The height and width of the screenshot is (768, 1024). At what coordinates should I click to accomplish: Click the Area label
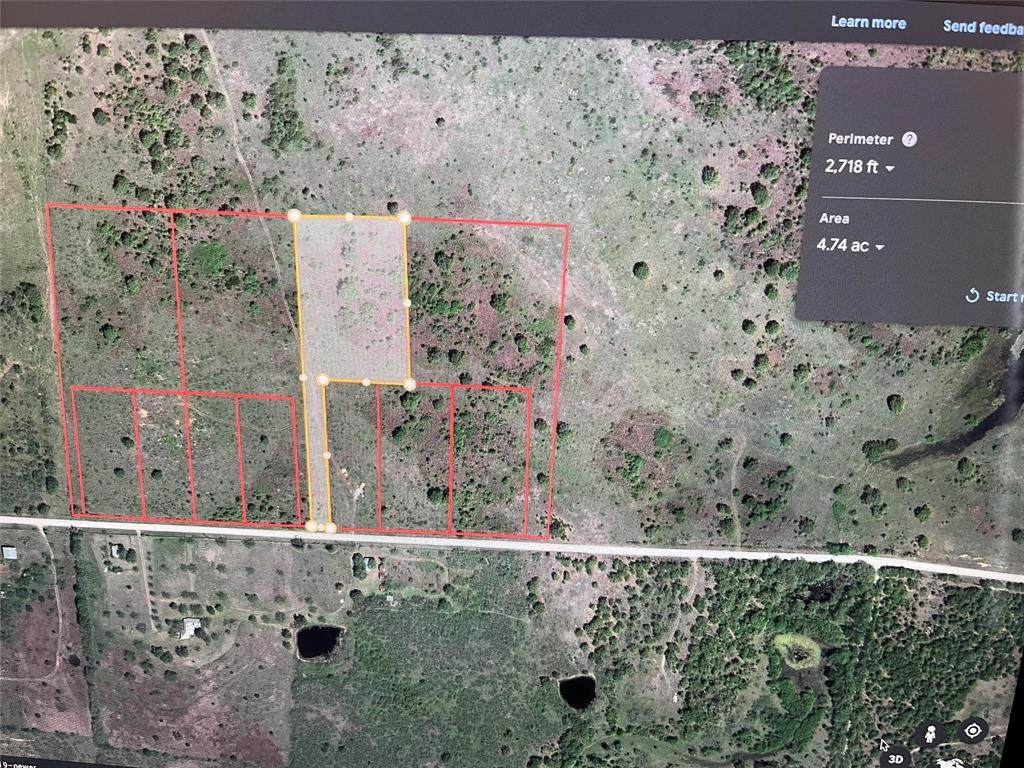tap(834, 218)
